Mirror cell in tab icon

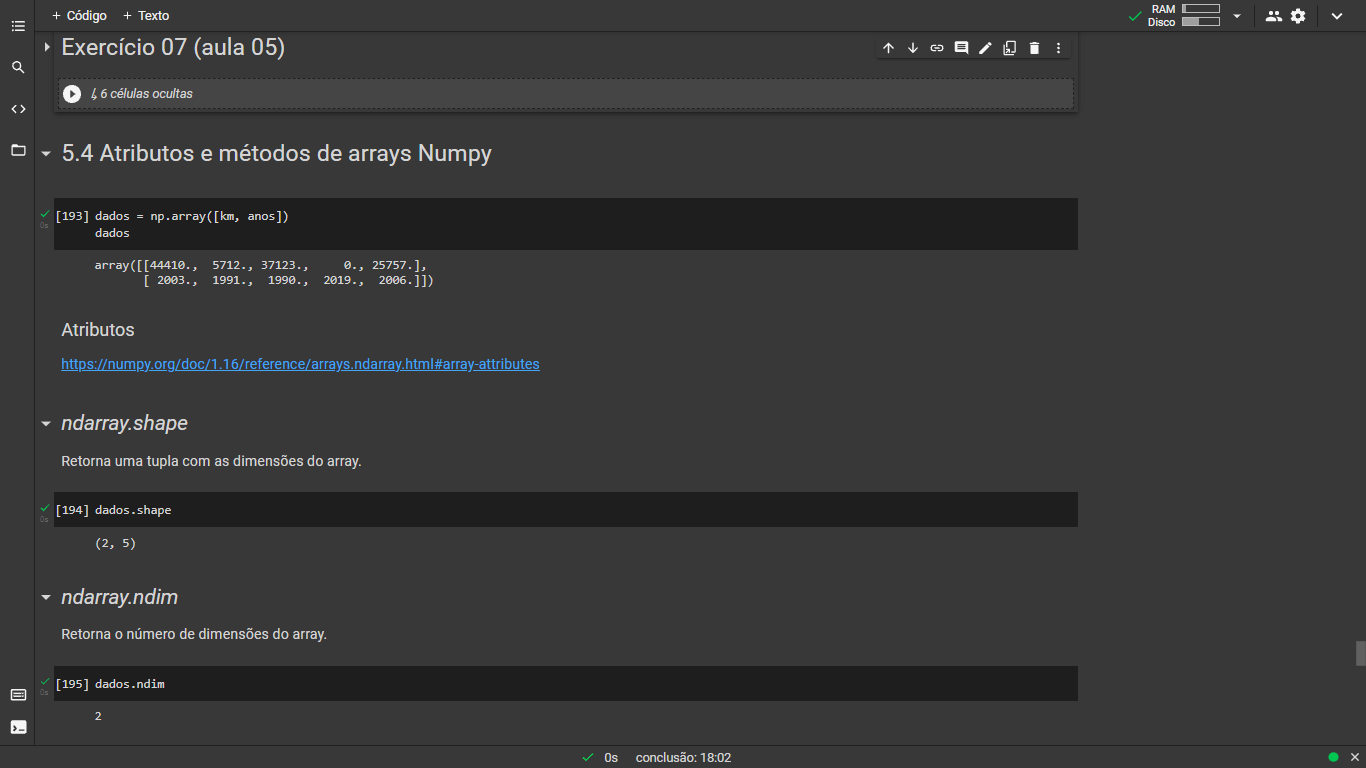[x=1010, y=48]
